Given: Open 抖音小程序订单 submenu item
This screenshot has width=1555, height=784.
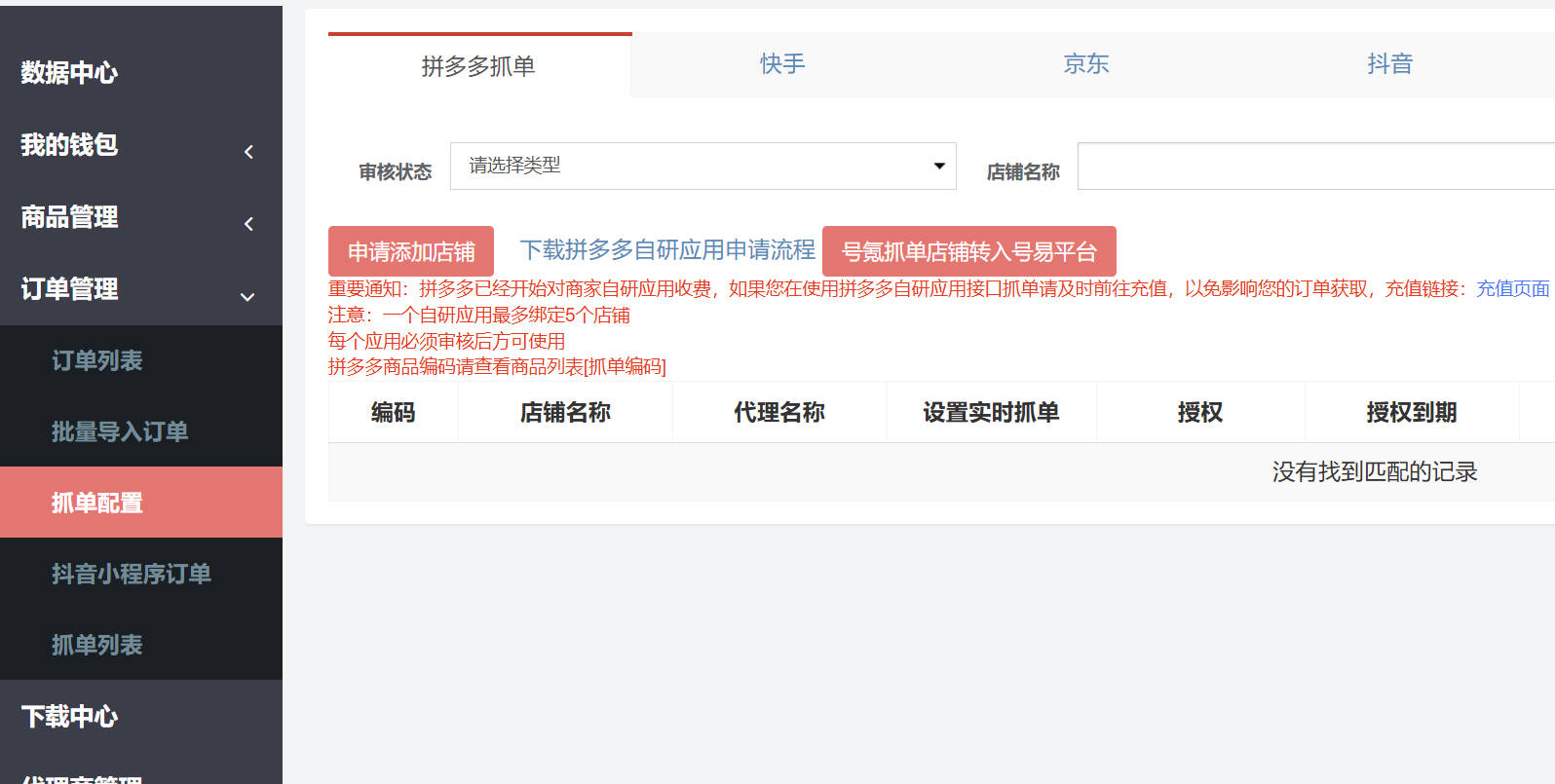Looking at the screenshot, I should tap(131, 574).
